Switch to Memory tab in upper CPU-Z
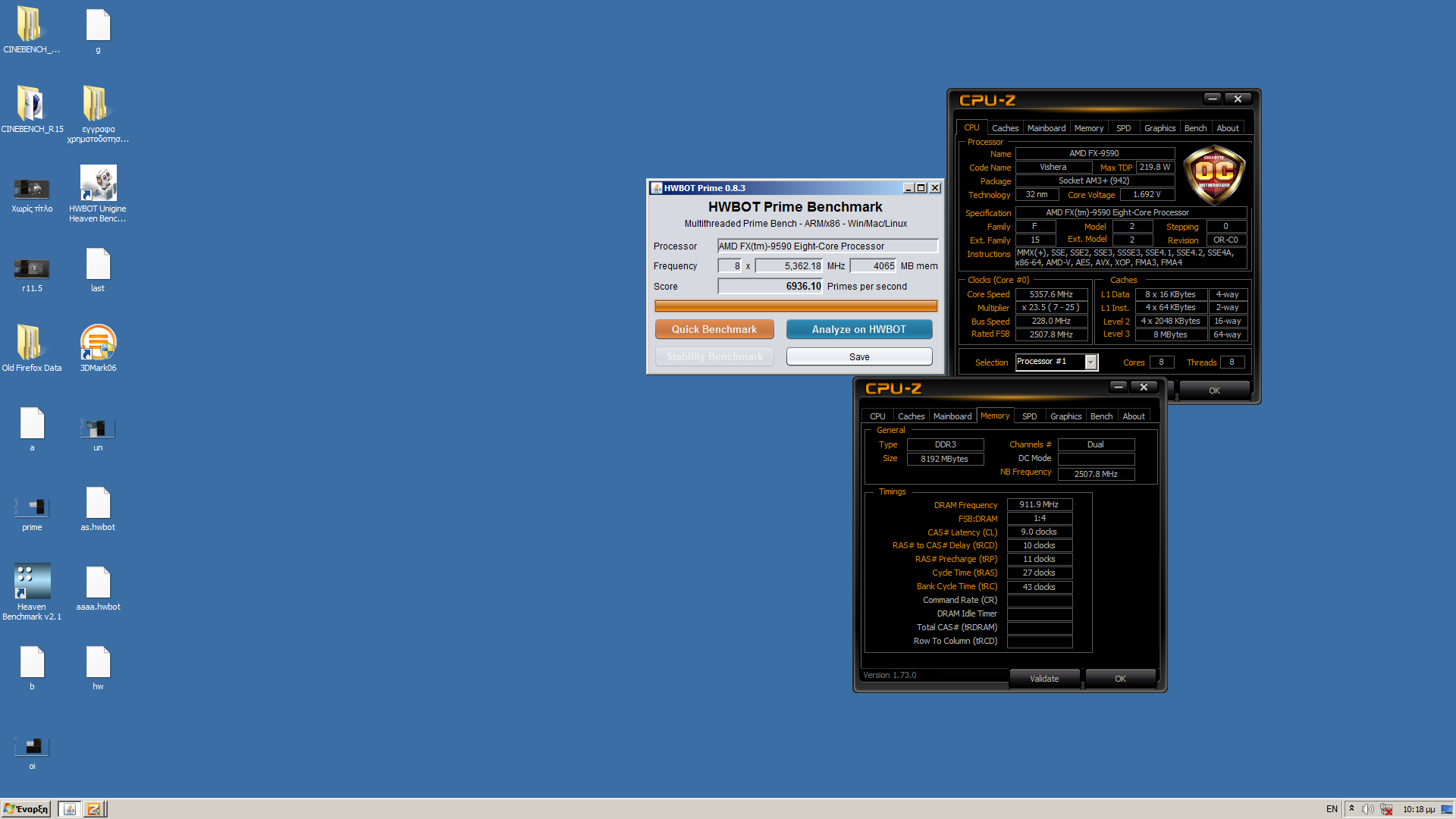The height and width of the screenshot is (819, 1456). (1088, 128)
